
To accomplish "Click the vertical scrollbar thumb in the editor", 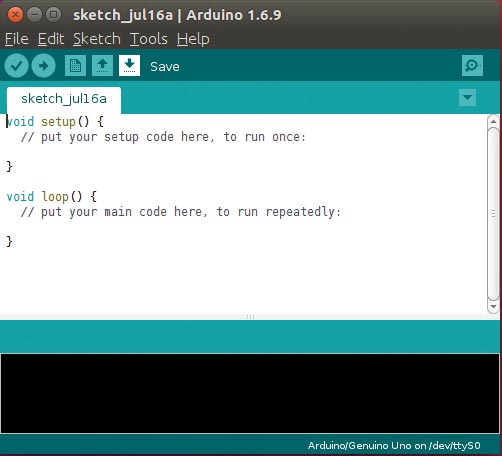I will (x=493, y=214).
